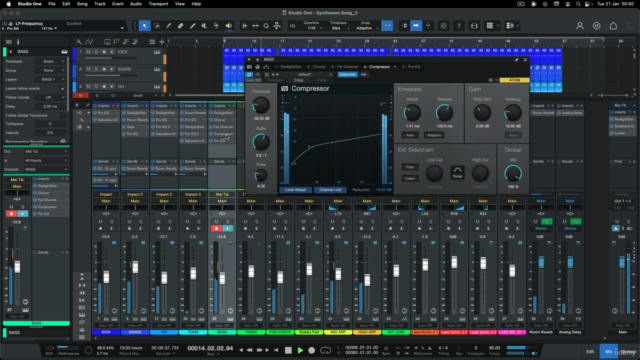The height and width of the screenshot is (360, 640).
Task: Open the Audio menu
Action: click(x=136, y=4)
